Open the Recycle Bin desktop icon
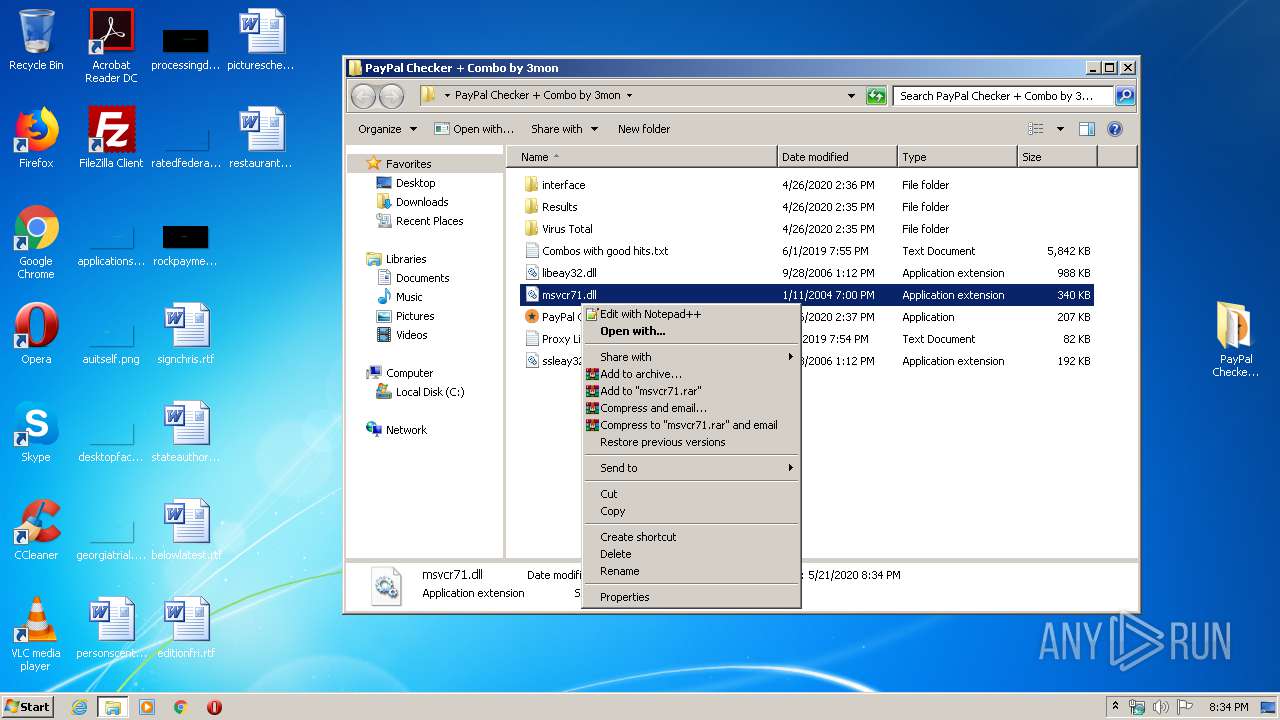This screenshot has width=1280, height=720. click(36, 40)
